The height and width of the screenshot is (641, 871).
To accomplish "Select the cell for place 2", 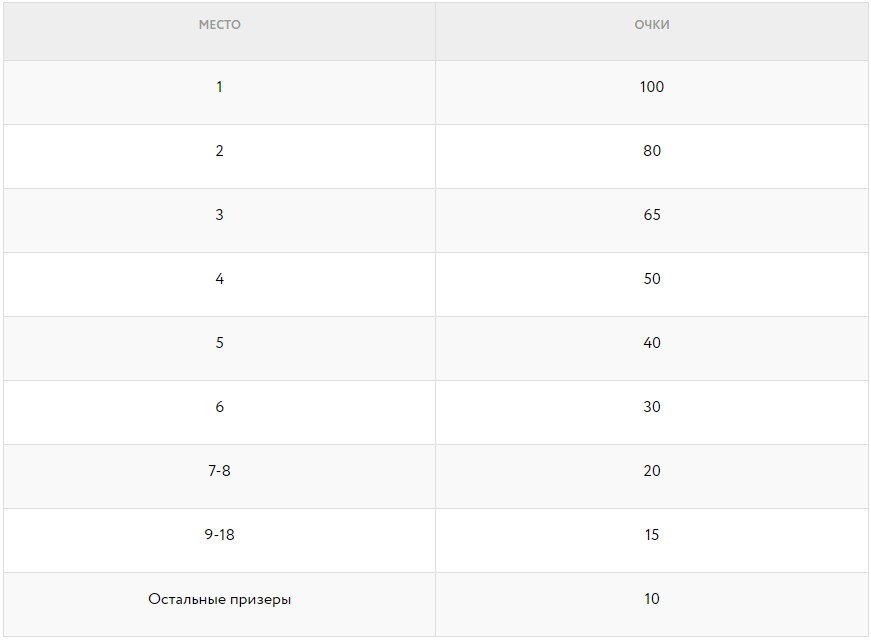I will tap(219, 151).
